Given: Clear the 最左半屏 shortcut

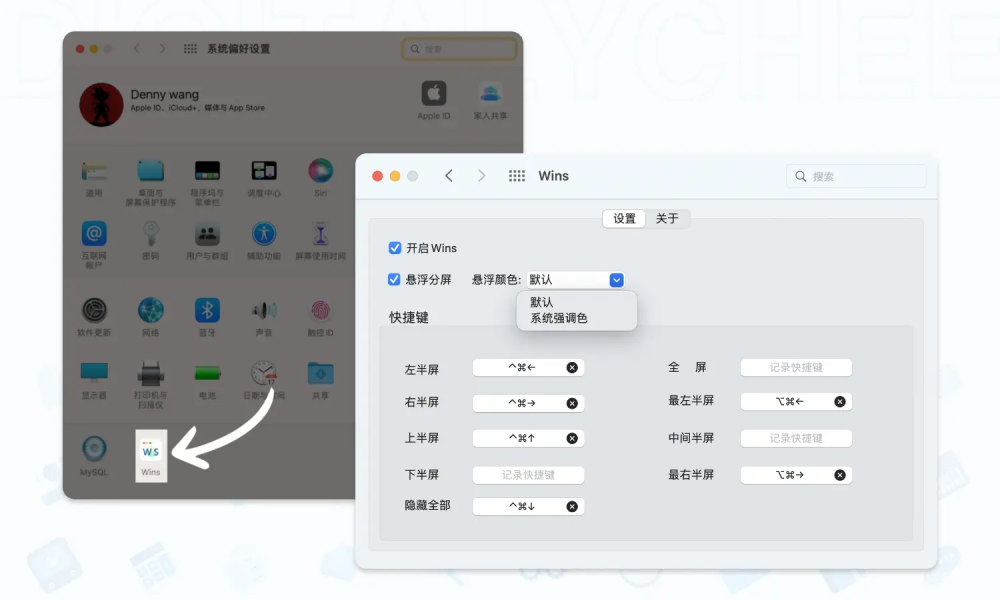Looking at the screenshot, I should click(x=840, y=402).
